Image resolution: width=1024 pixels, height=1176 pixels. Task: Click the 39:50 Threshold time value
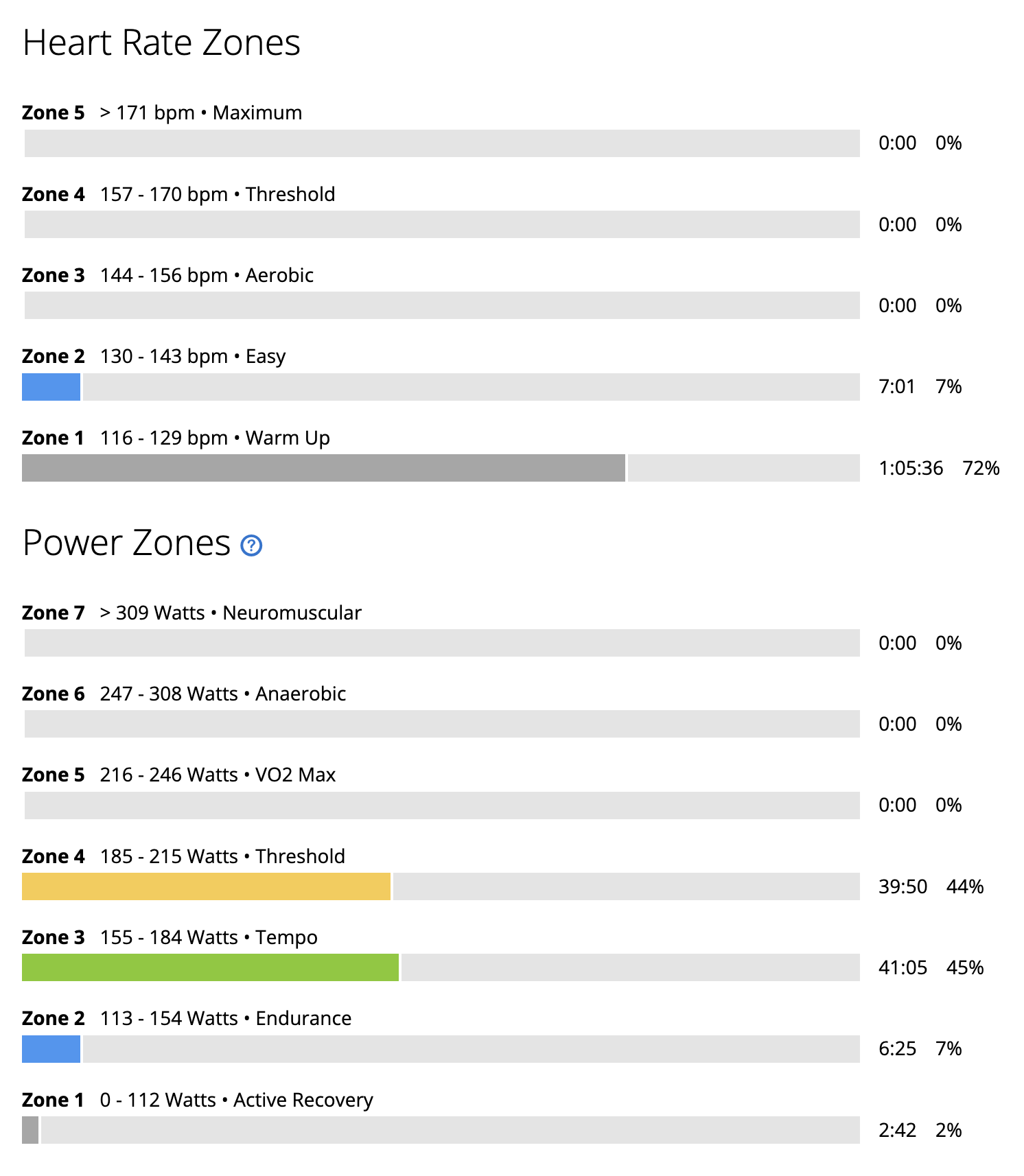[903, 886]
